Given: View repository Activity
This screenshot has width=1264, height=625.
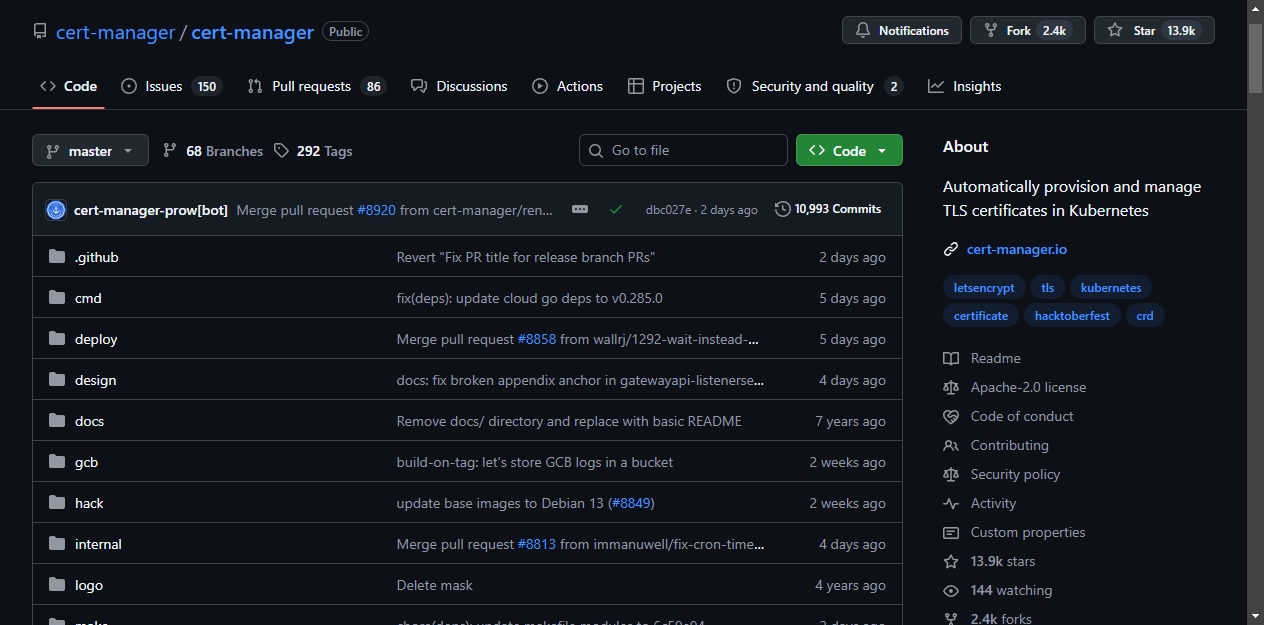Looking at the screenshot, I should (980, 503).
